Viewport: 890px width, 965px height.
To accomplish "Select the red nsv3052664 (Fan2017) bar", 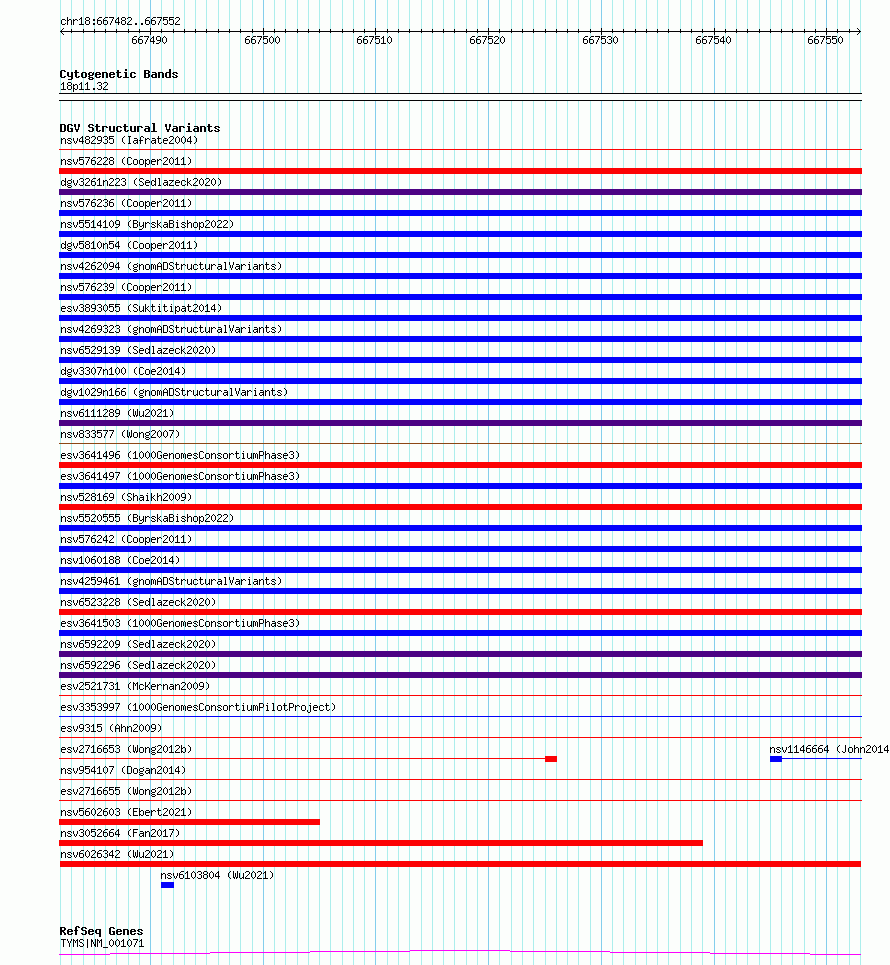I will (381, 843).
